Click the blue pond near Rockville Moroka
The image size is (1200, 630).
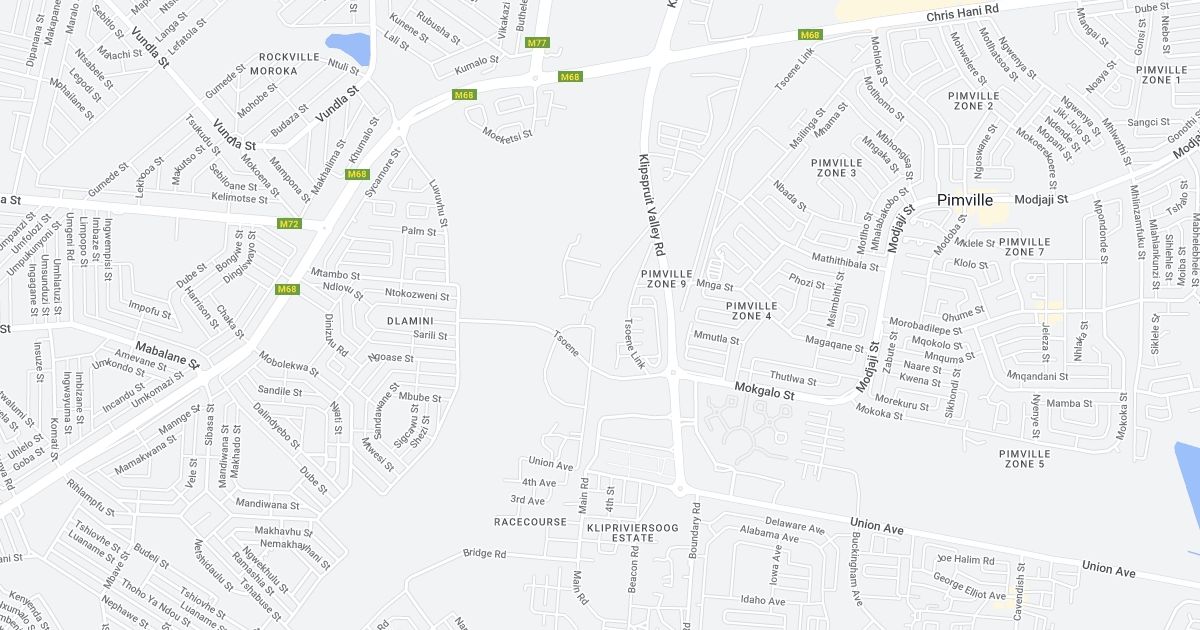348,47
